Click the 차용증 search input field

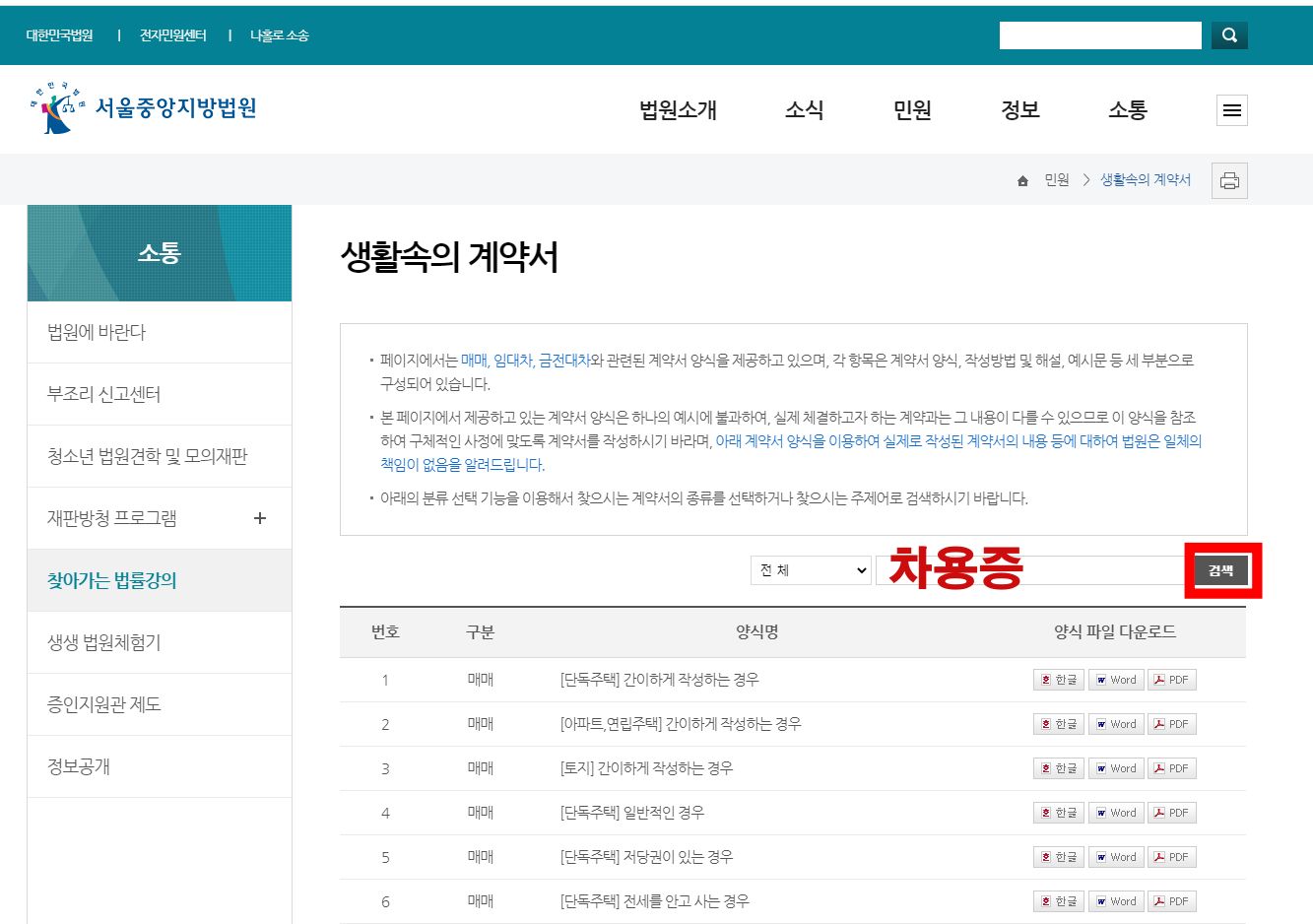pos(1034,569)
